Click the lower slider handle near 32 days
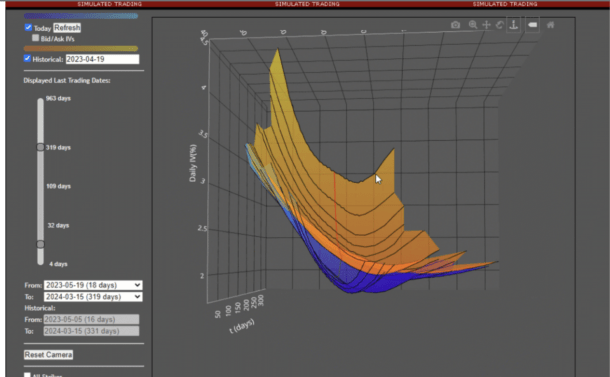This screenshot has height=377, width=610. (40, 244)
